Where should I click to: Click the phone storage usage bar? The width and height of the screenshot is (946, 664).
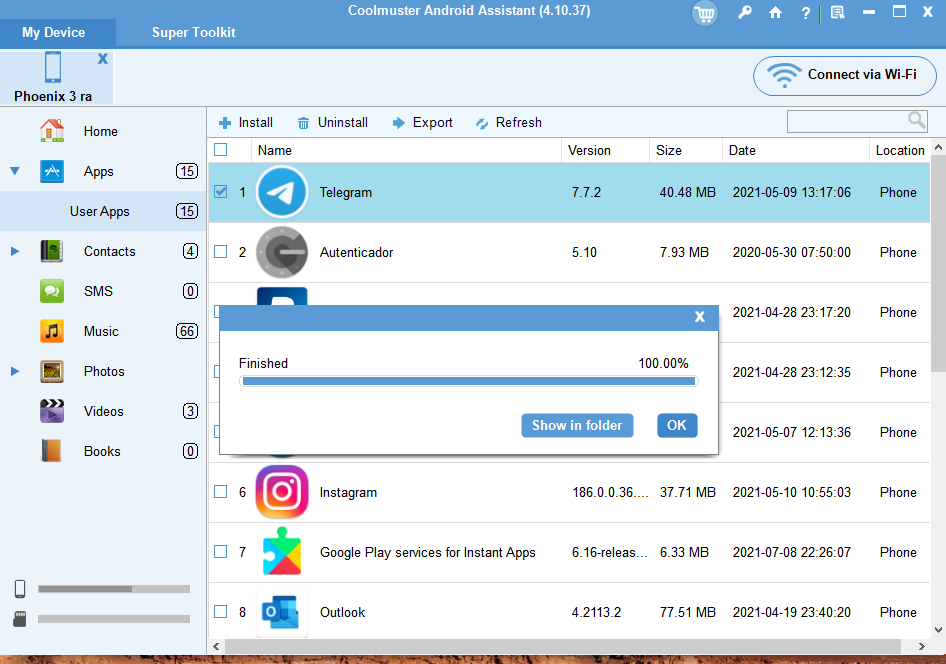coord(114,589)
